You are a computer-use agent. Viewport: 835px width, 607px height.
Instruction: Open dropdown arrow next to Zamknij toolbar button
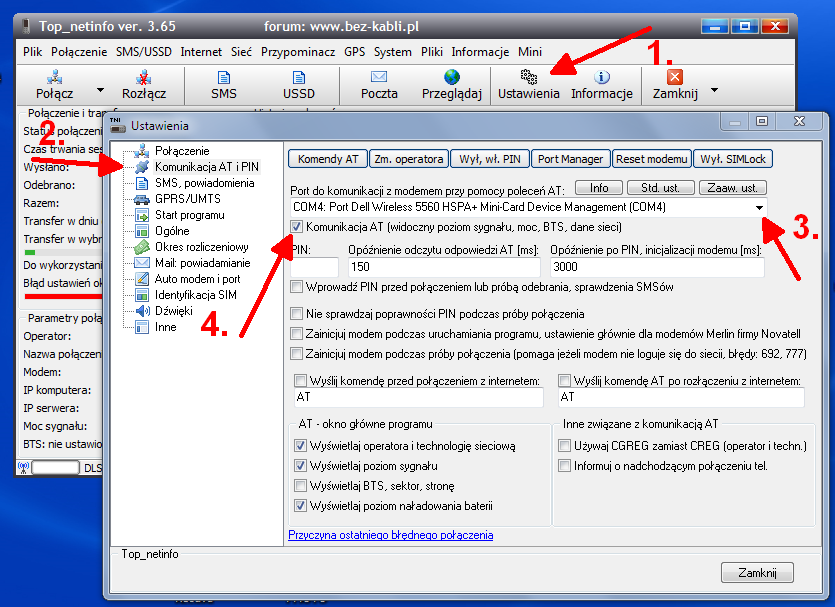click(714, 89)
